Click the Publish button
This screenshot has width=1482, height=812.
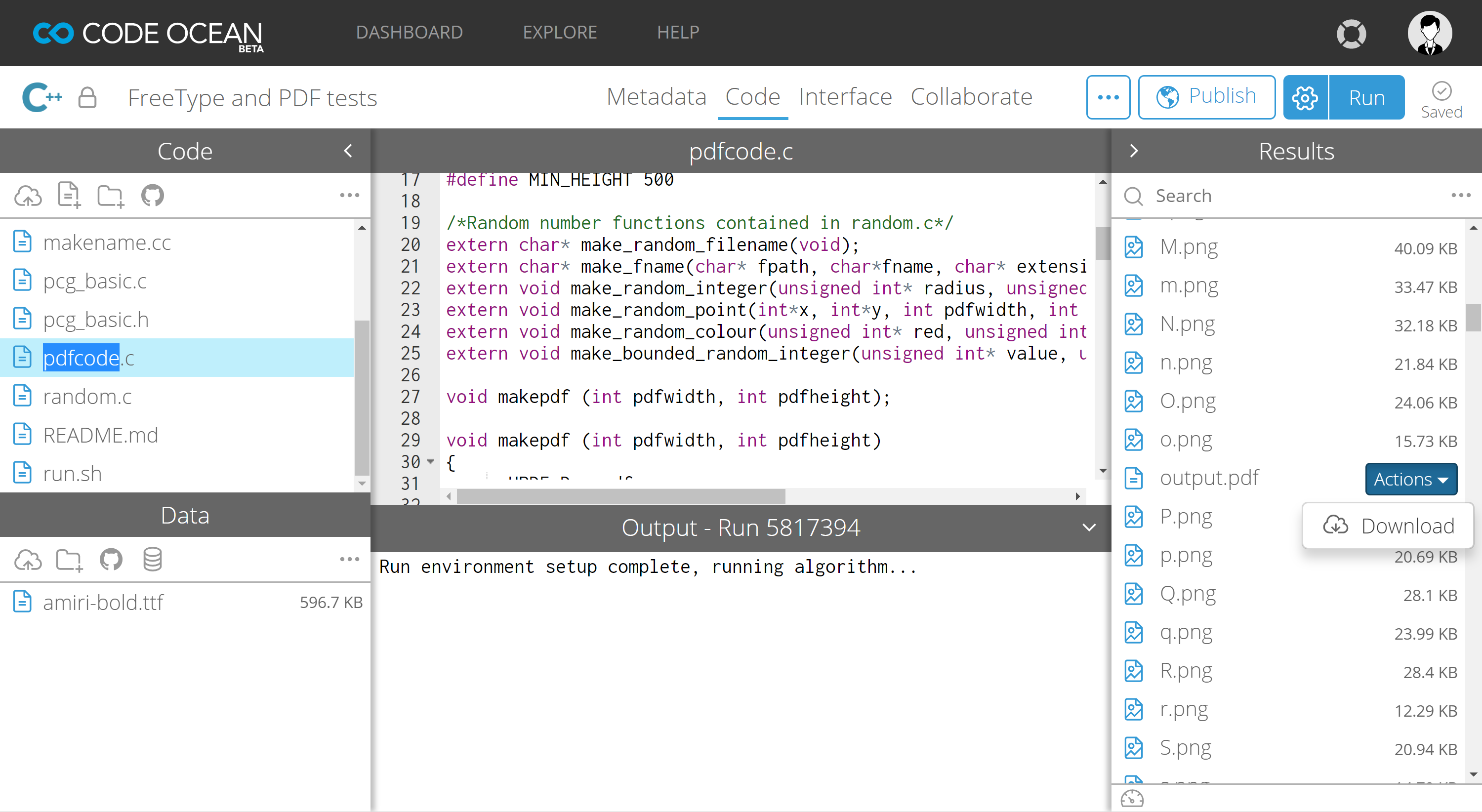click(1206, 97)
